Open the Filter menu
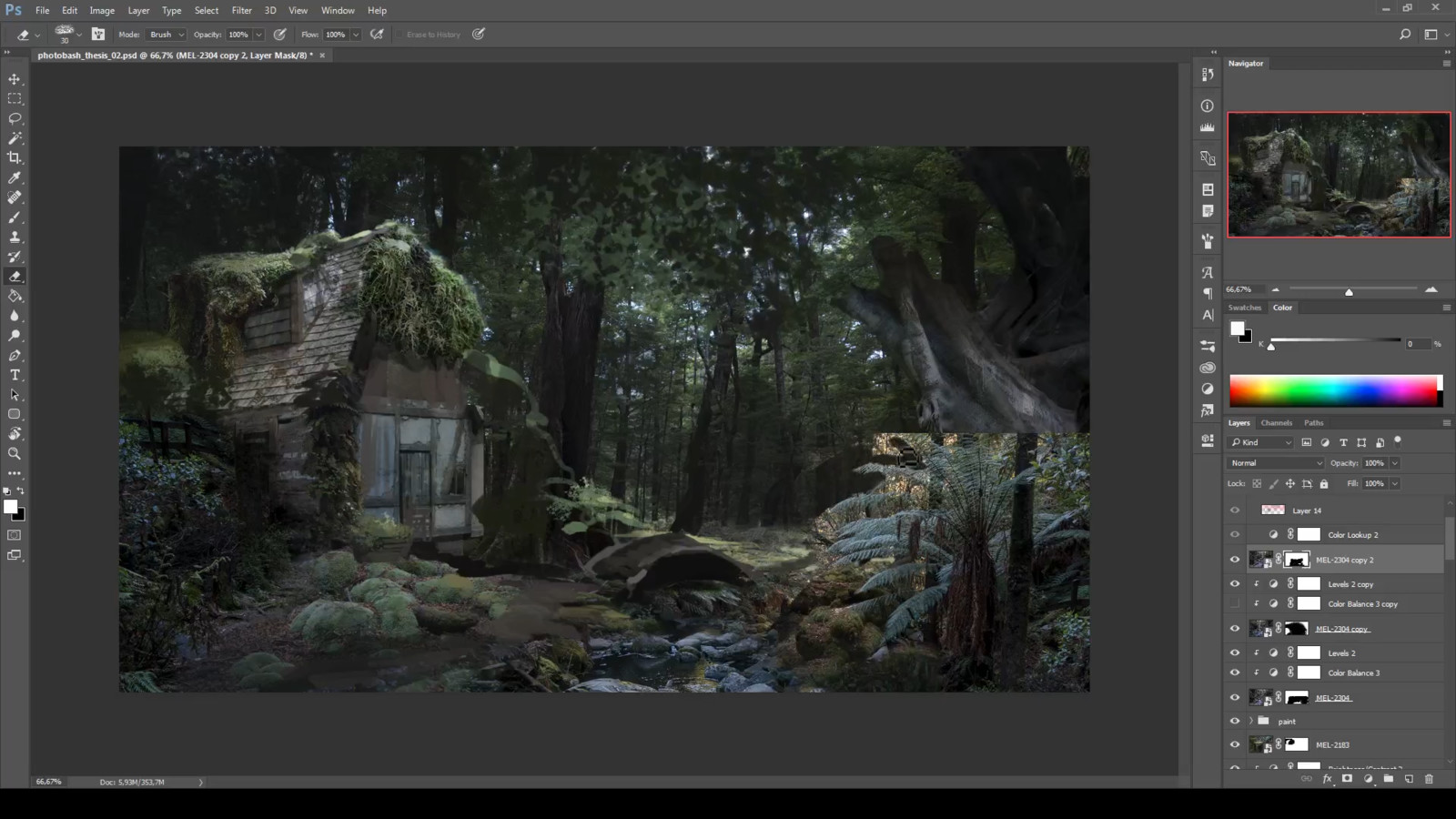This screenshot has height=819, width=1456. pyautogui.click(x=241, y=10)
